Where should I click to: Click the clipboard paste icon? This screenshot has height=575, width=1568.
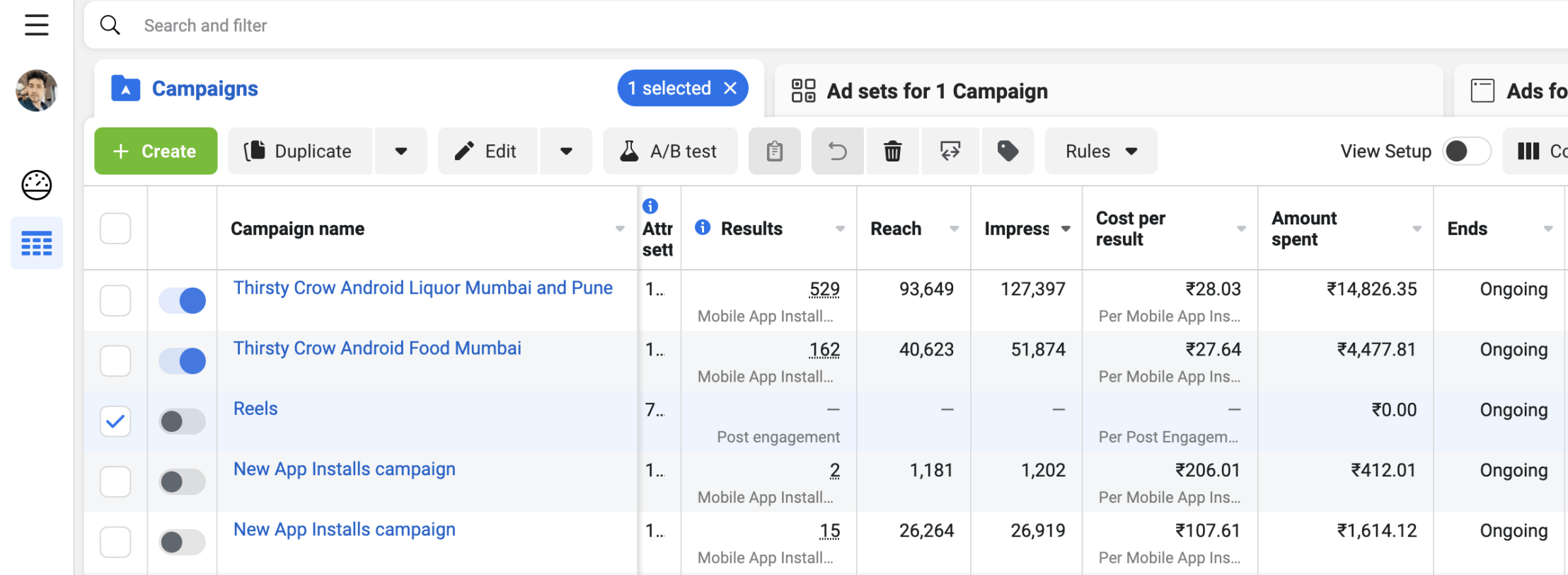pos(775,151)
